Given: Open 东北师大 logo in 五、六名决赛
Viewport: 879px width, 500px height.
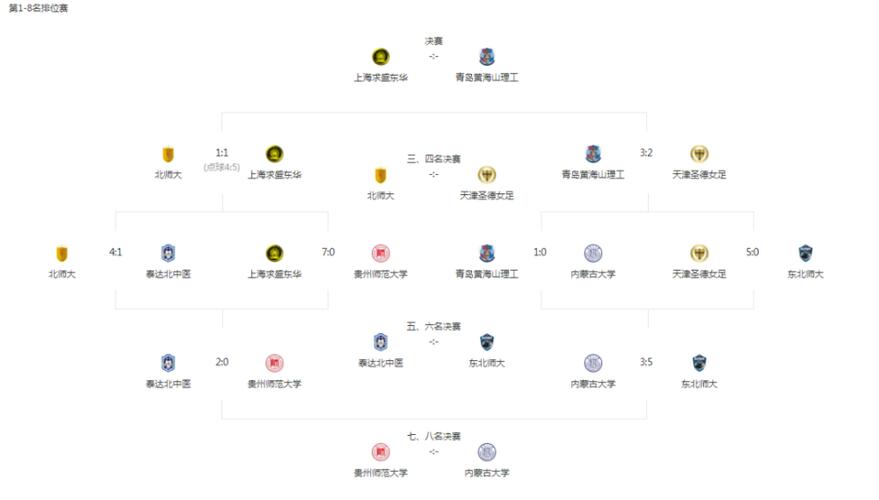Looking at the screenshot, I should click(x=487, y=343).
